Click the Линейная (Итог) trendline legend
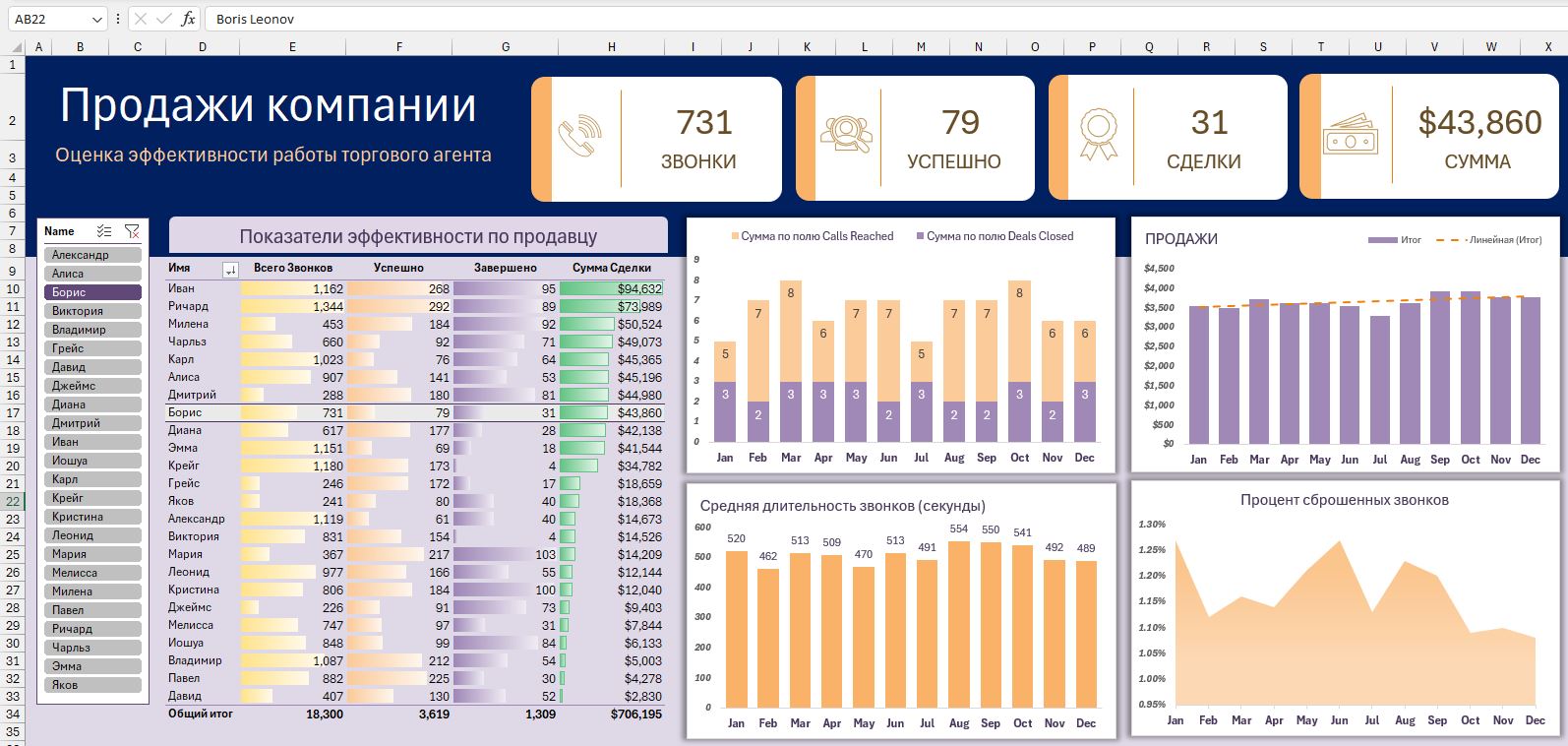 pyautogui.click(x=1489, y=240)
